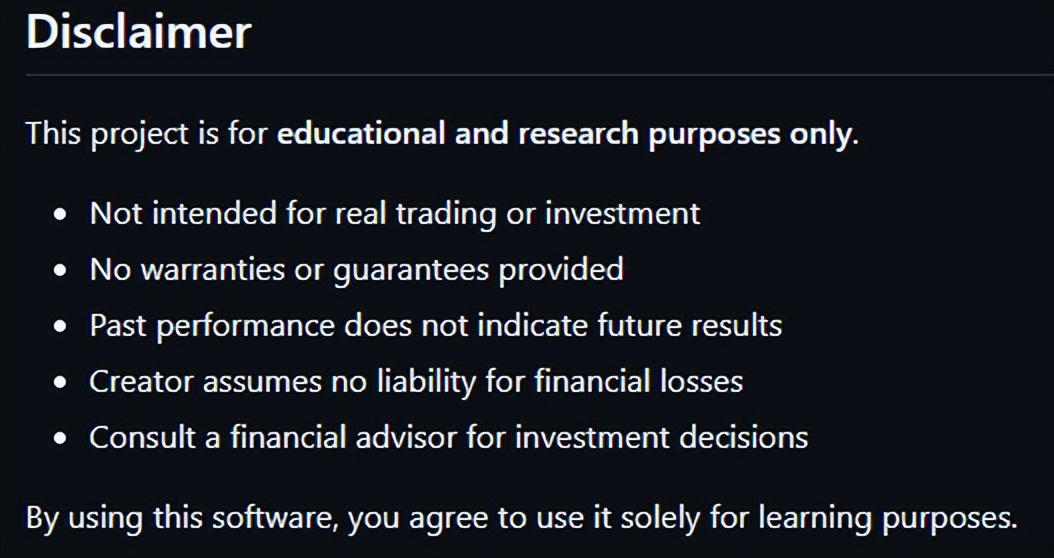Select the 'Not intended for real trading' line
This screenshot has width=1054, height=558.
click(395, 213)
